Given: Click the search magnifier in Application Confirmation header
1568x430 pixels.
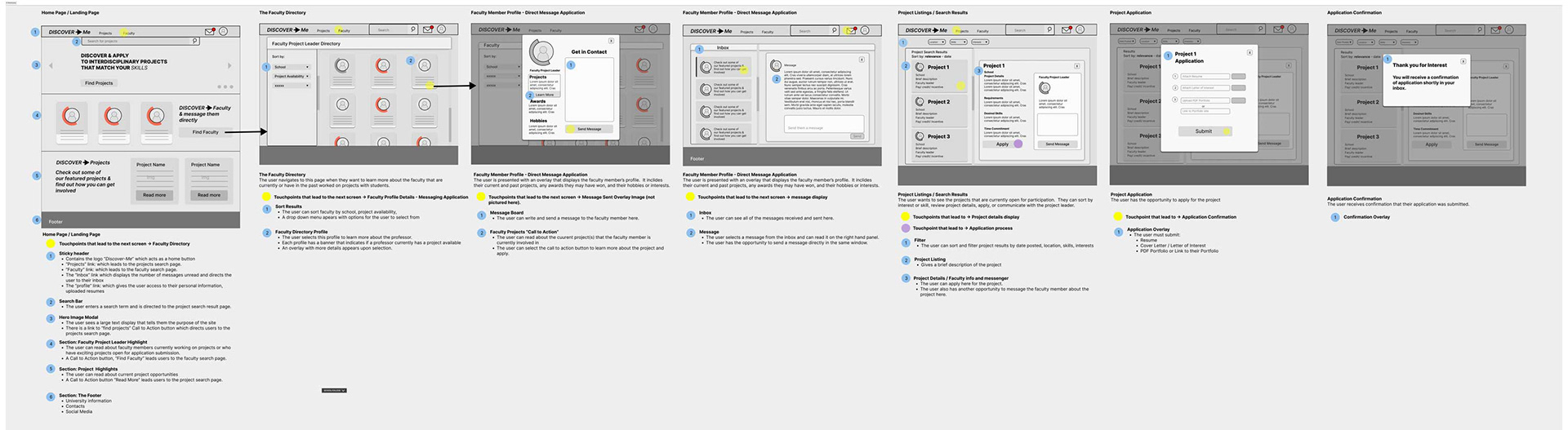Looking at the screenshot, I should point(1479,29).
